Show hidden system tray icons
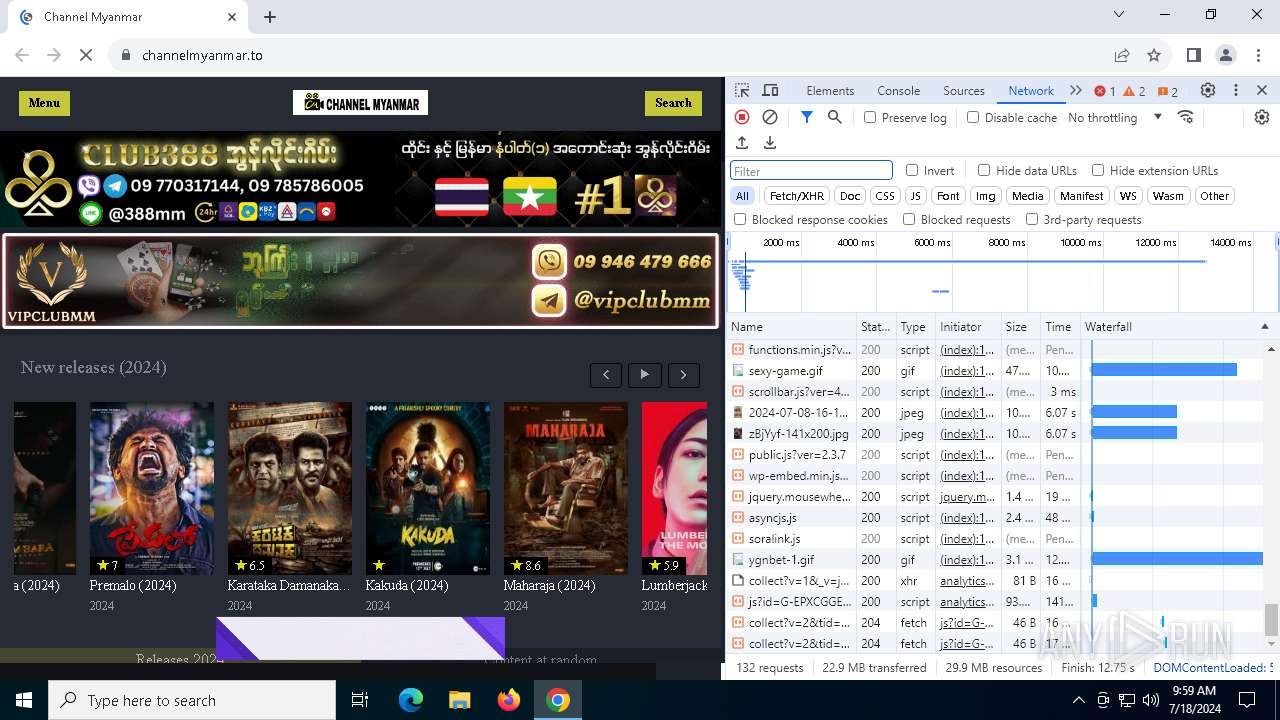The width and height of the screenshot is (1280, 720). (x=1078, y=700)
